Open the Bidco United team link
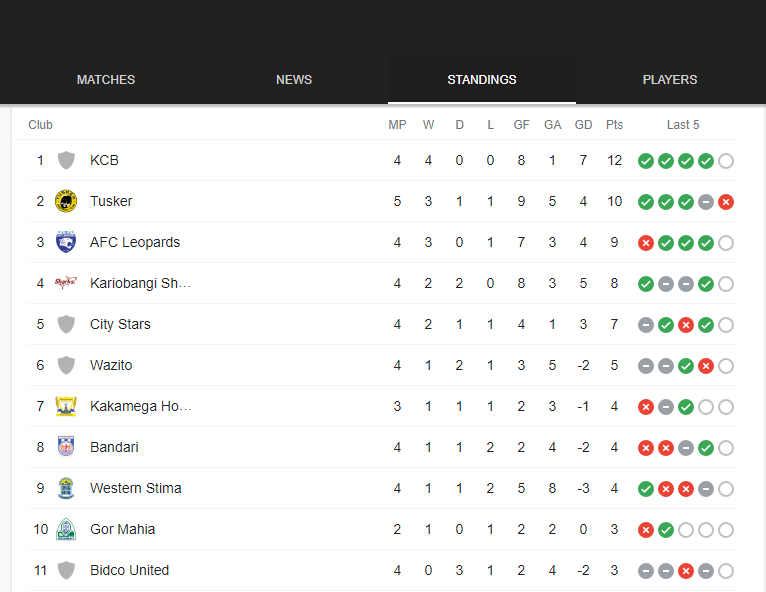766x592 pixels. pos(129,570)
